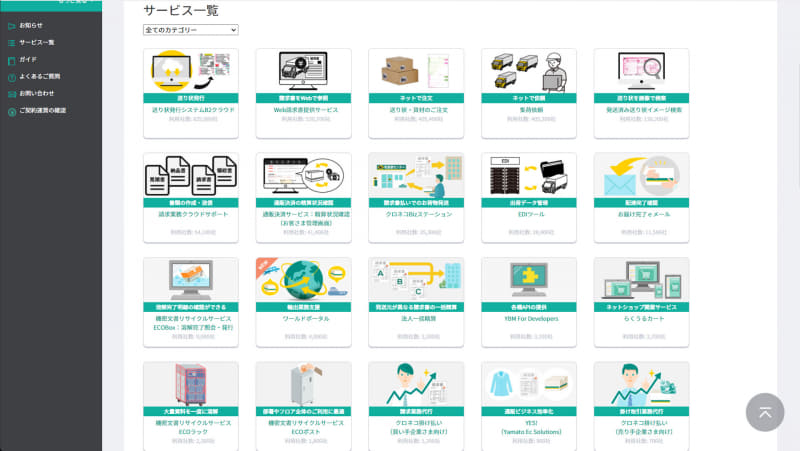Viewport: 800px width, 451px height.
Task: Click the server and truck EDIツール illustration
Action: pyautogui.click(x=529, y=176)
